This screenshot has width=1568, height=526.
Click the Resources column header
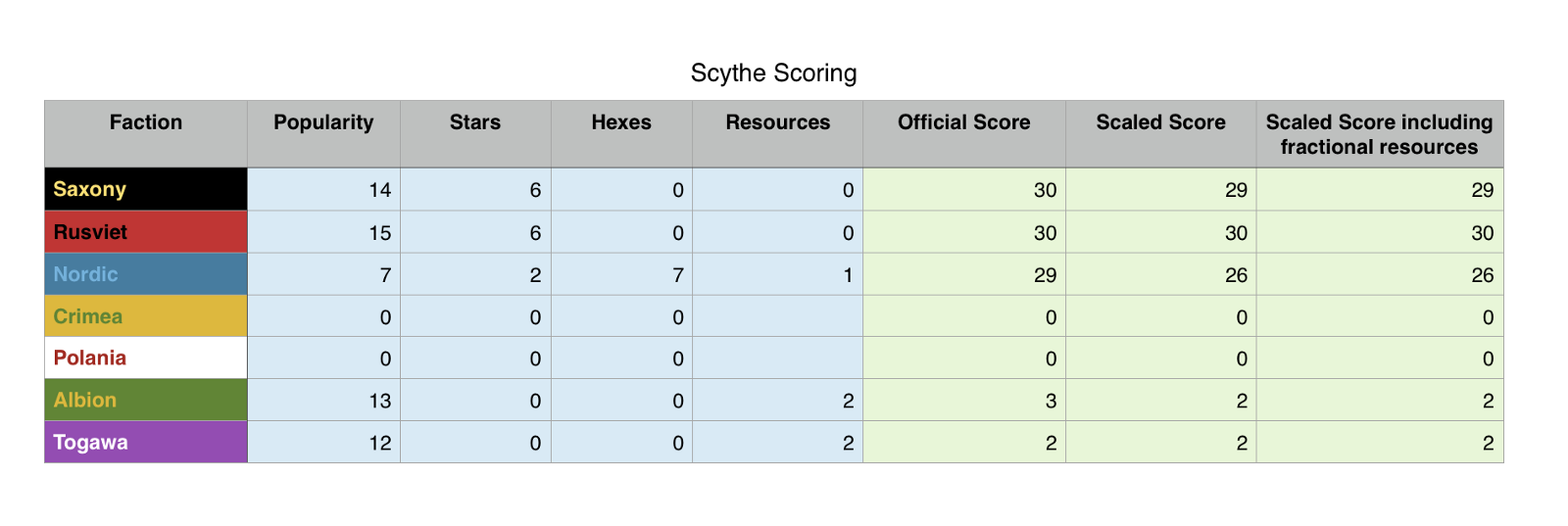[x=777, y=133]
